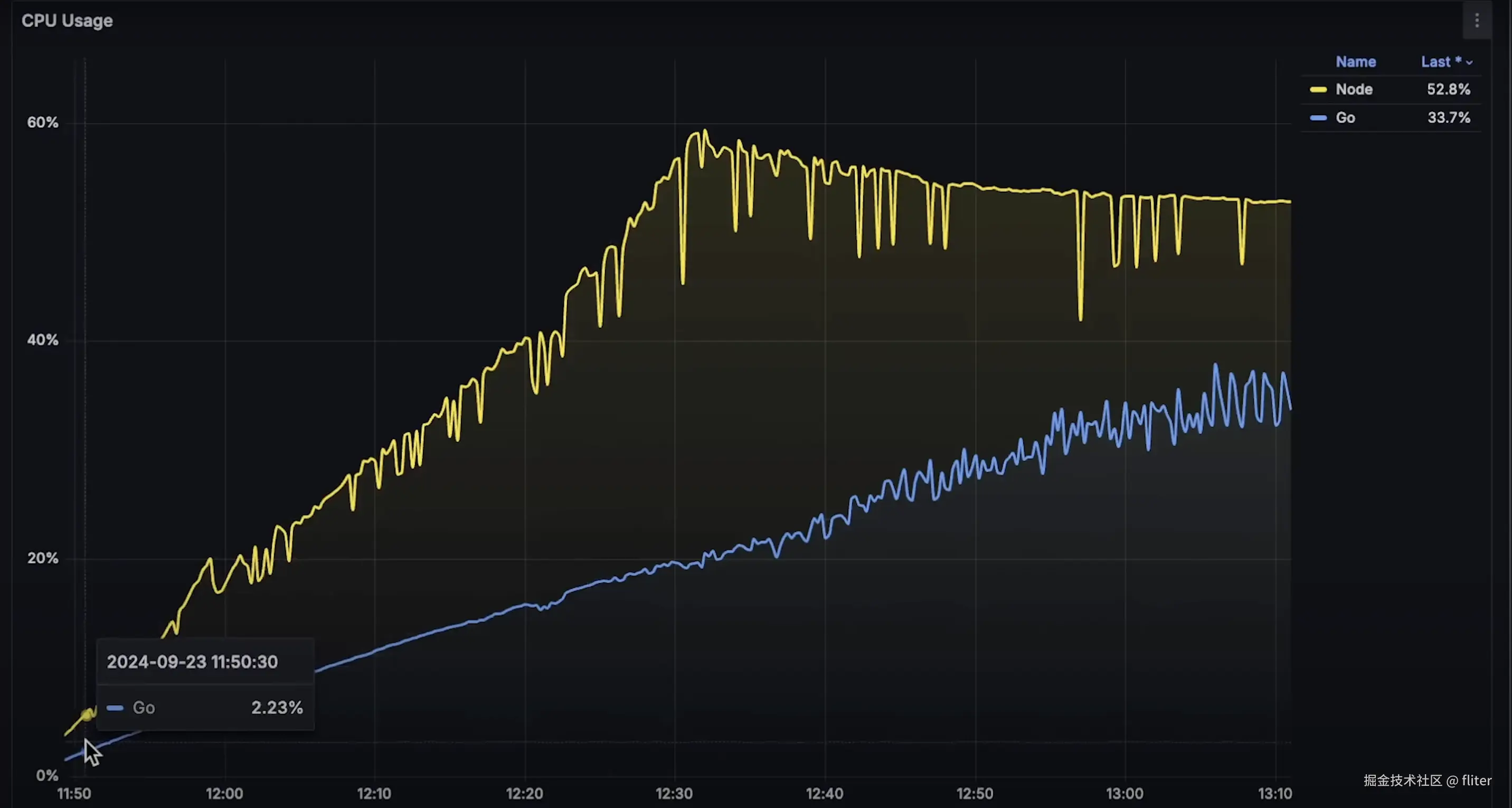Click the 13:00 time axis label
This screenshot has height=808, width=1512.
(x=1124, y=794)
